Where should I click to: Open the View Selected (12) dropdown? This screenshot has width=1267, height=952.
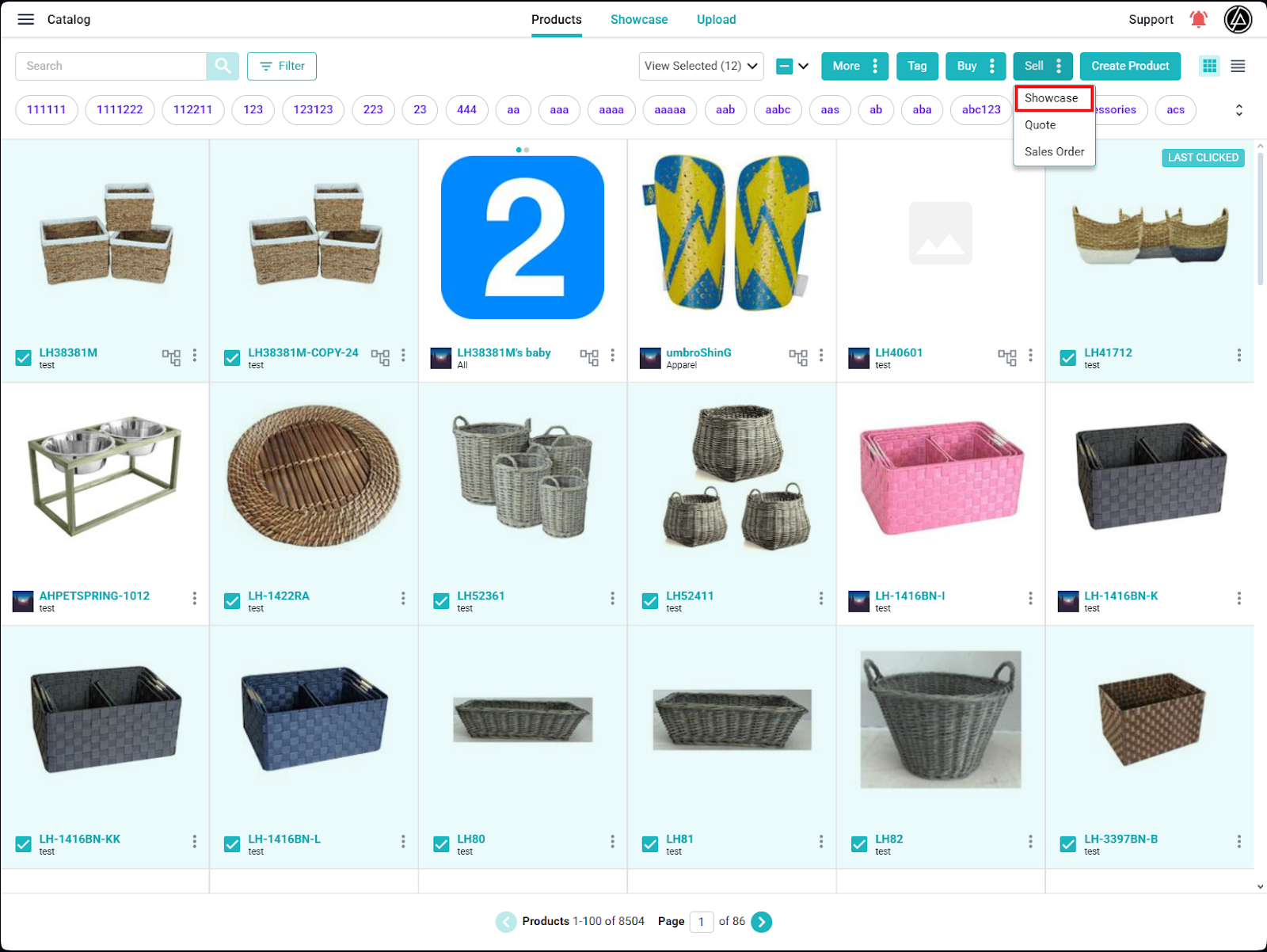tap(701, 66)
